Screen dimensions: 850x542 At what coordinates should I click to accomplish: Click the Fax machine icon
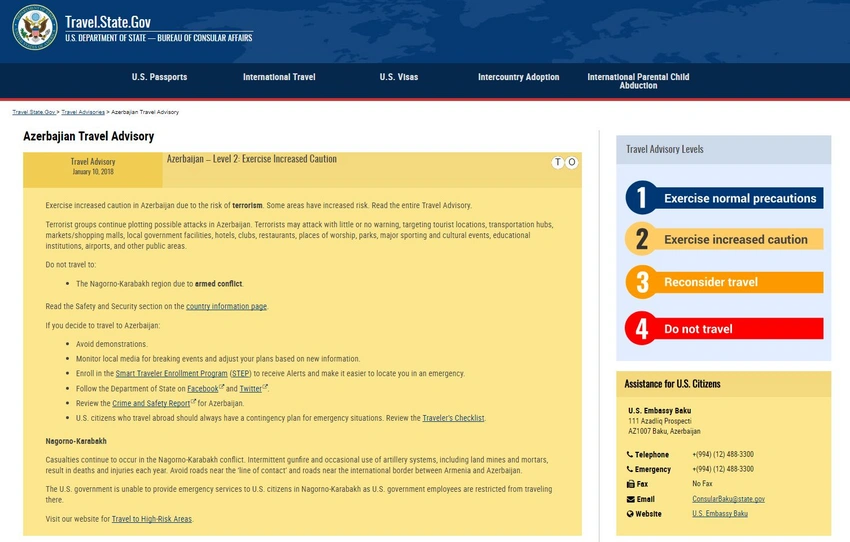click(x=630, y=484)
